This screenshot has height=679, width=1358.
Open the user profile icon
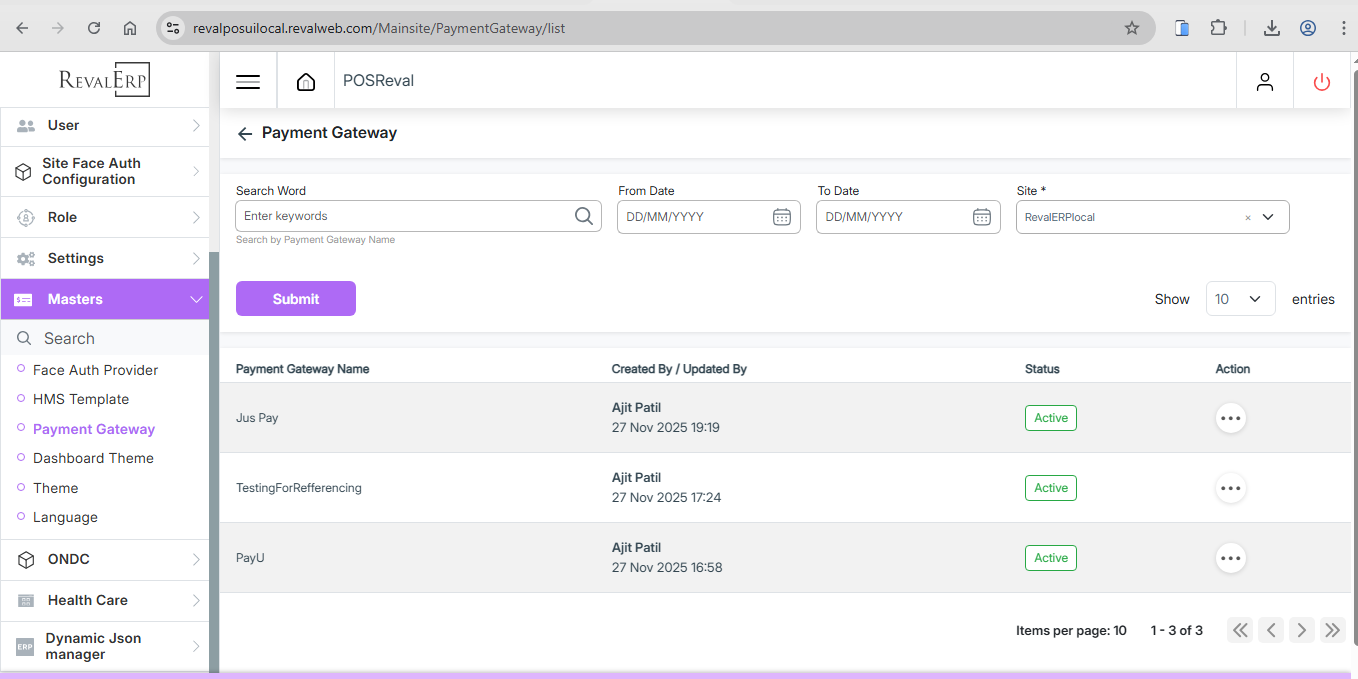pos(1265,82)
